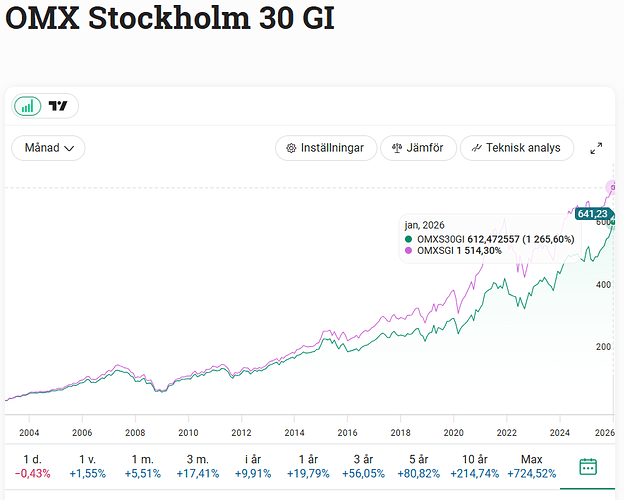Open the Månad interval dropdown
The image size is (624, 500).
(x=48, y=148)
